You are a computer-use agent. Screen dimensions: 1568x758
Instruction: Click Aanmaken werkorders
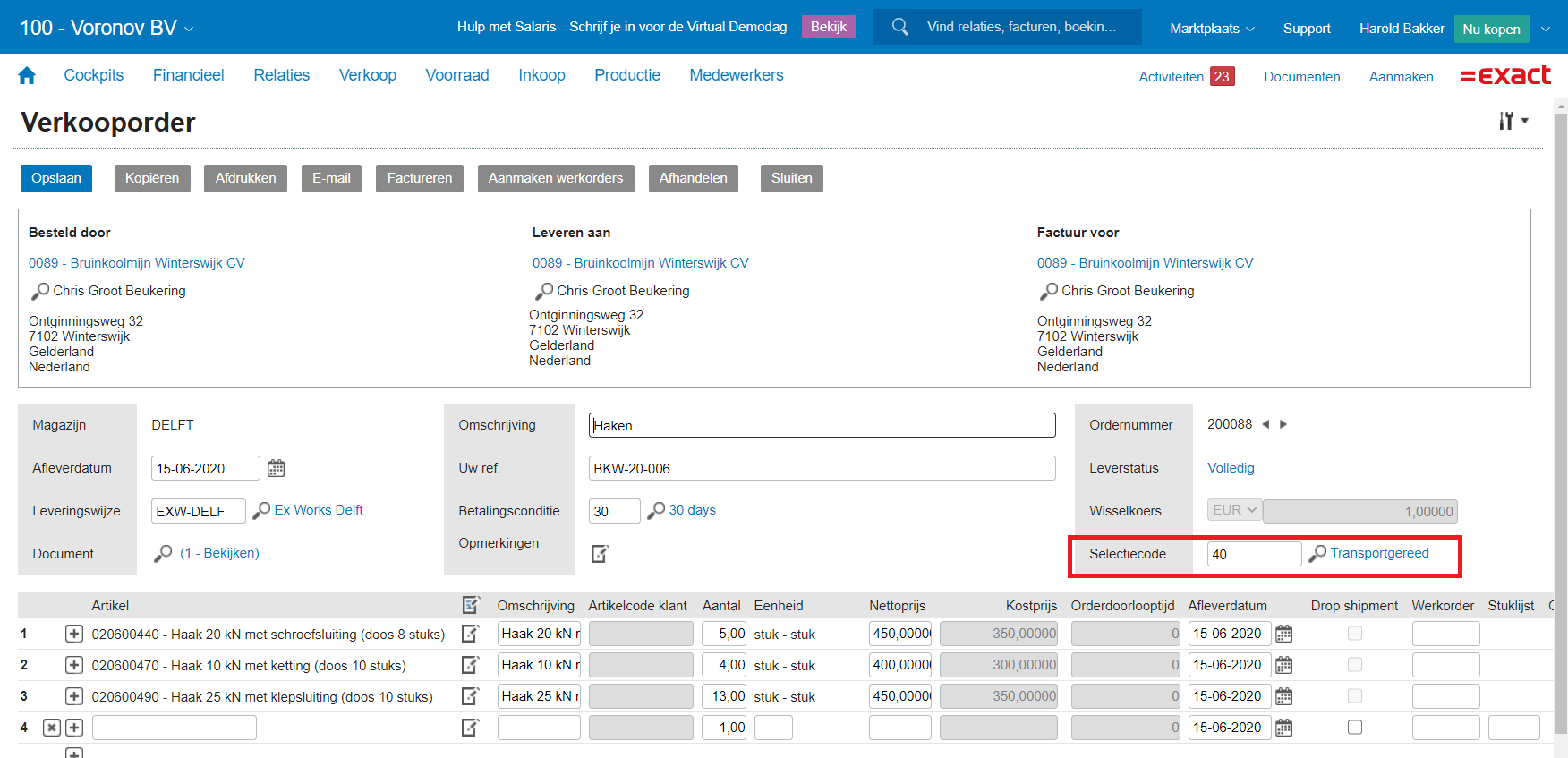(x=556, y=178)
